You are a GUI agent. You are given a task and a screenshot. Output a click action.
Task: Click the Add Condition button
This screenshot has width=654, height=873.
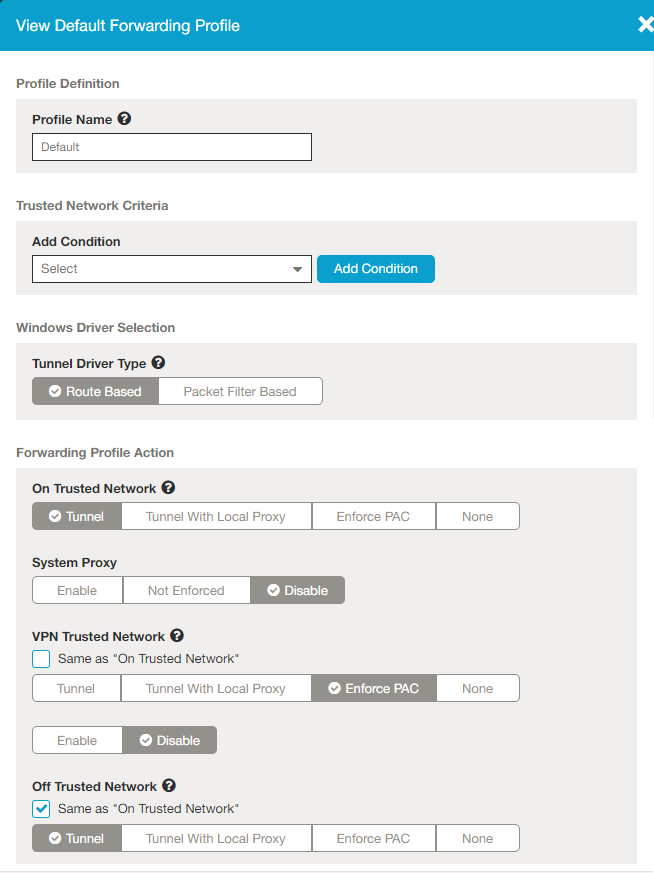(x=375, y=269)
